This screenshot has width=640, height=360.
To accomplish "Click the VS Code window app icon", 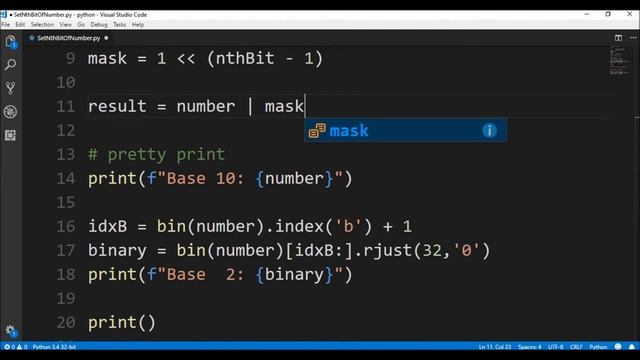I will point(4,14).
